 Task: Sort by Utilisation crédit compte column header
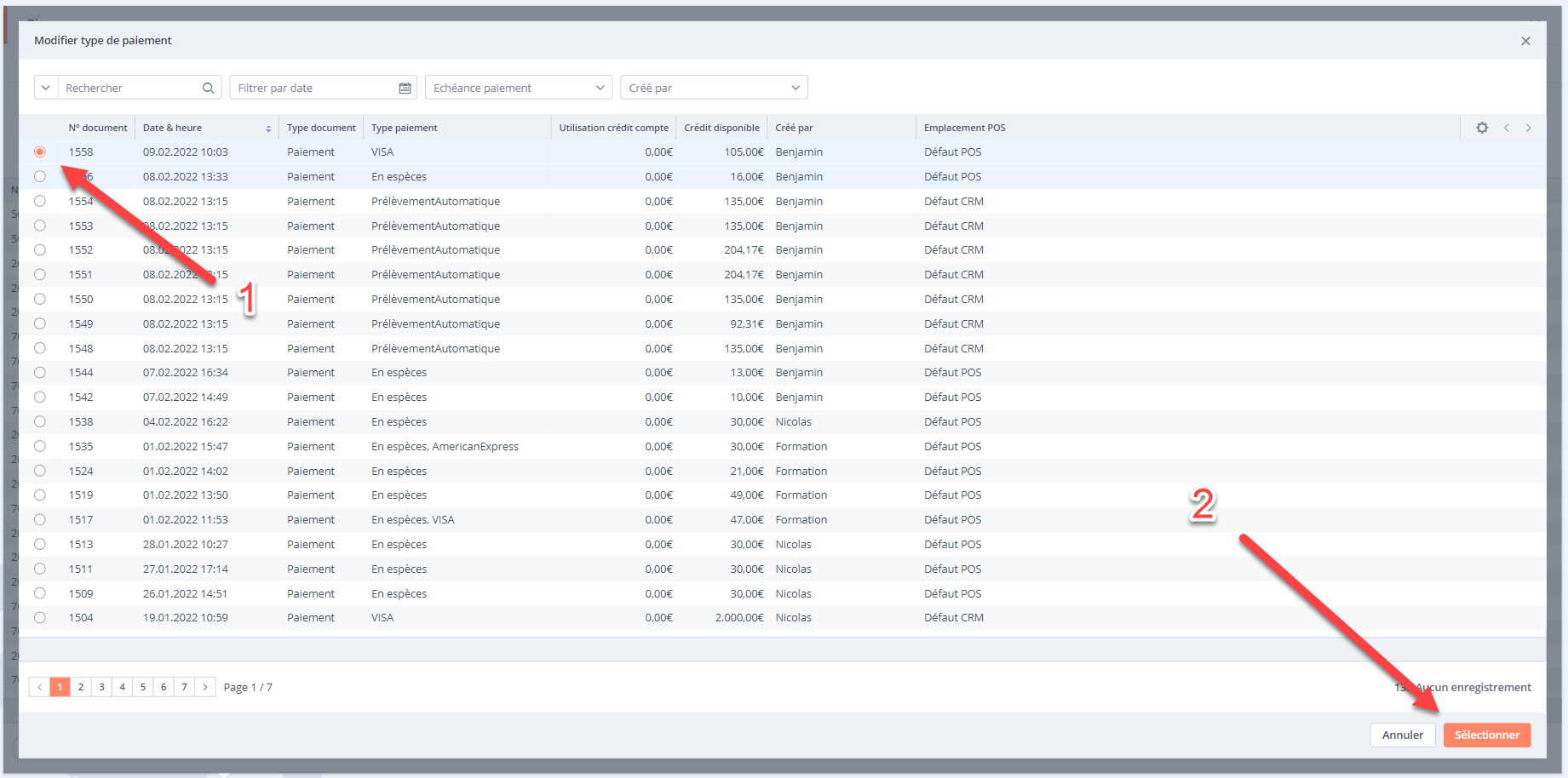614,128
